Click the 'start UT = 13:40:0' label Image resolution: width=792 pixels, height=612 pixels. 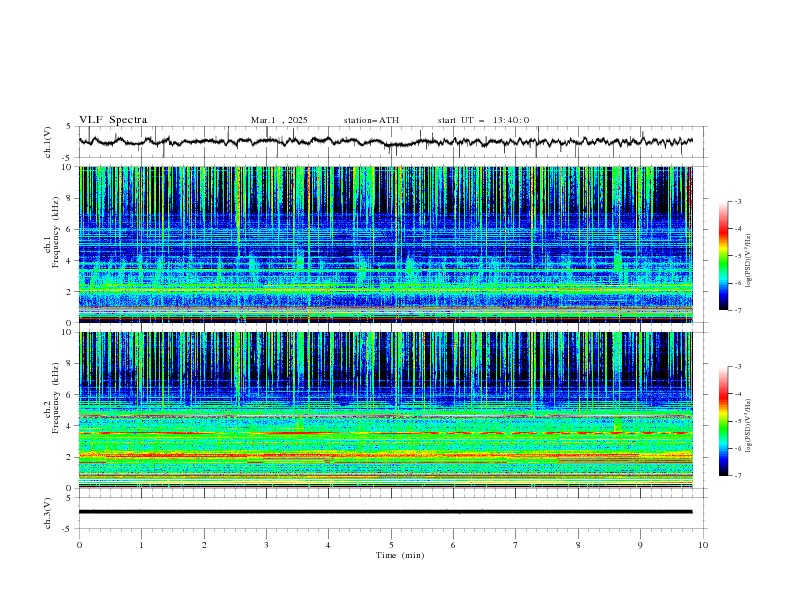[483, 120]
